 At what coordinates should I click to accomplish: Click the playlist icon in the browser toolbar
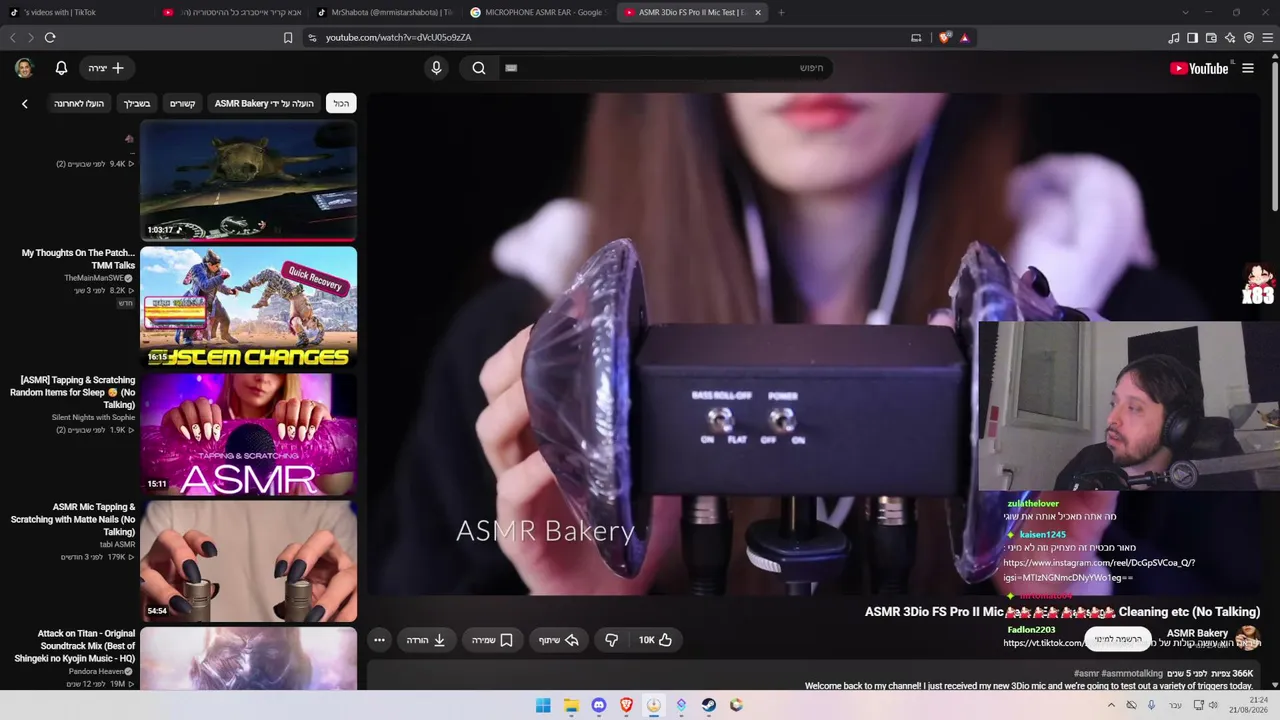click(1173, 37)
